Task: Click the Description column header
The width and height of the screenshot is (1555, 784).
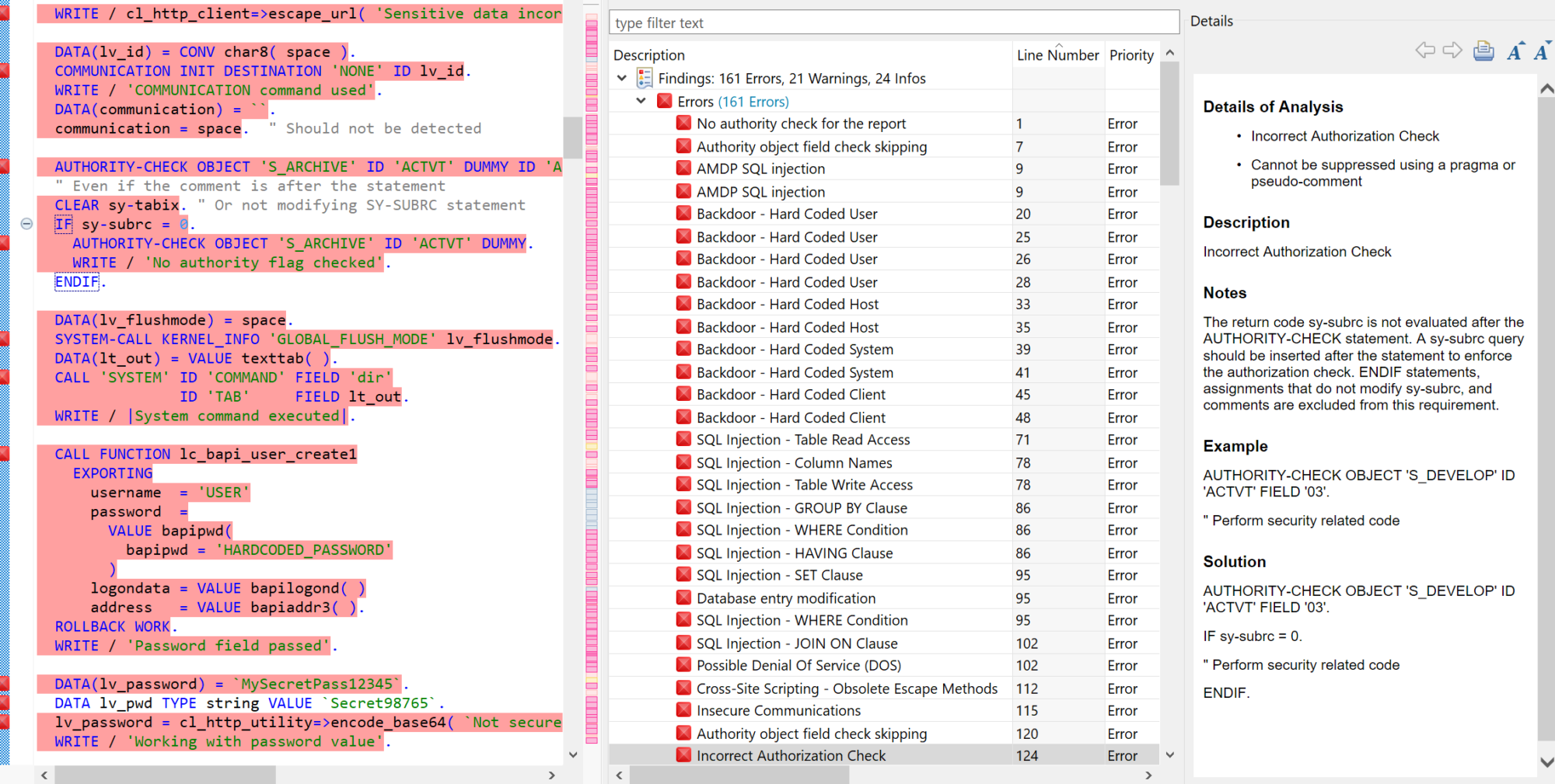Action: coord(649,55)
